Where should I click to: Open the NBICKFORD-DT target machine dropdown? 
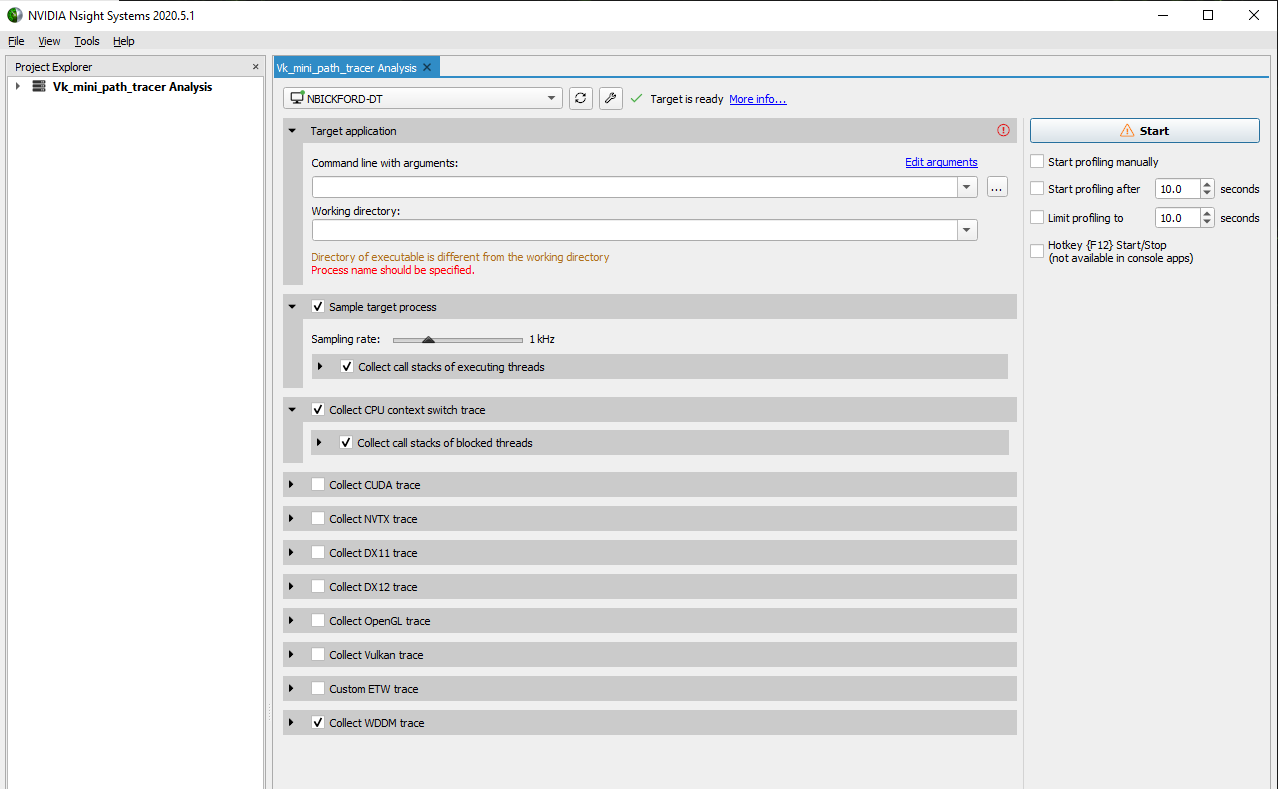(x=550, y=97)
